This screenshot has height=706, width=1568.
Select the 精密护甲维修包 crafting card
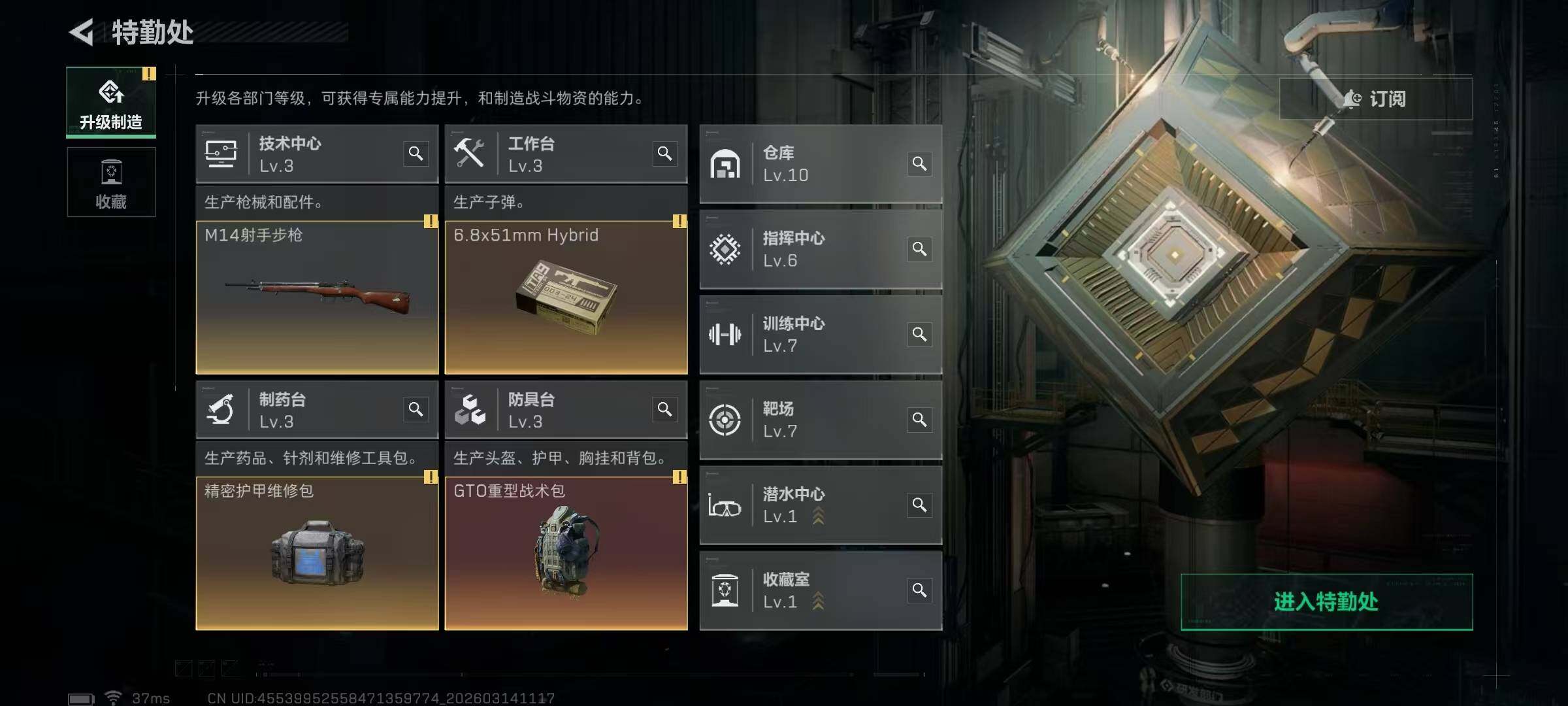coord(317,553)
